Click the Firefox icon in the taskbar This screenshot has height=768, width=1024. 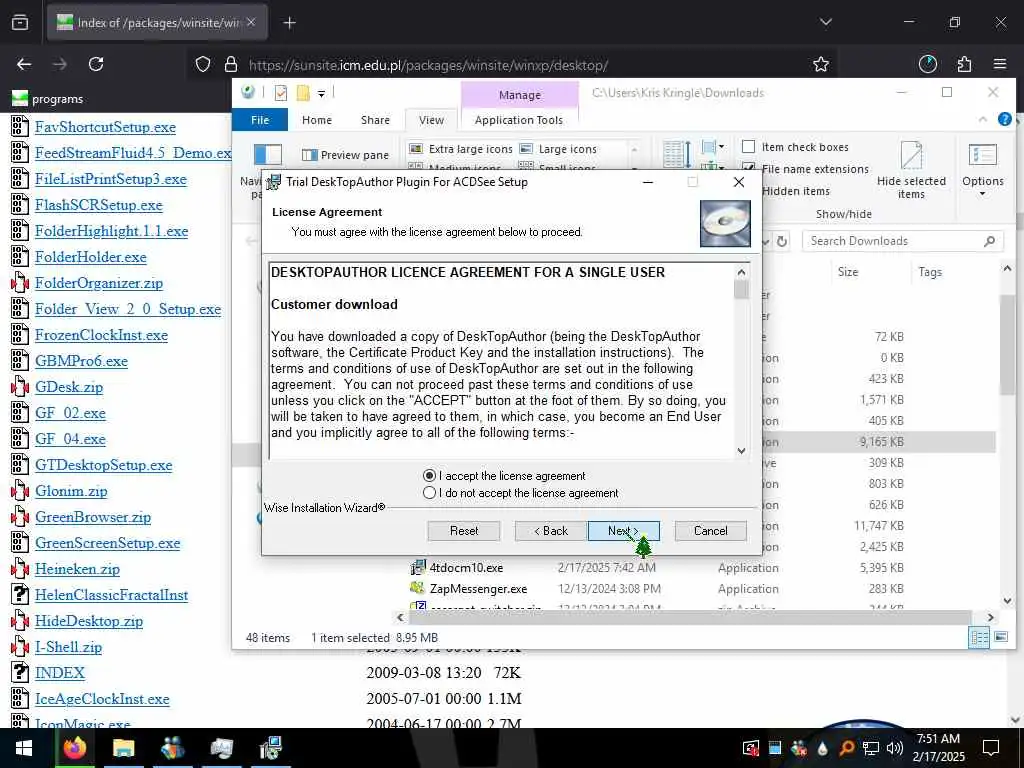point(74,748)
